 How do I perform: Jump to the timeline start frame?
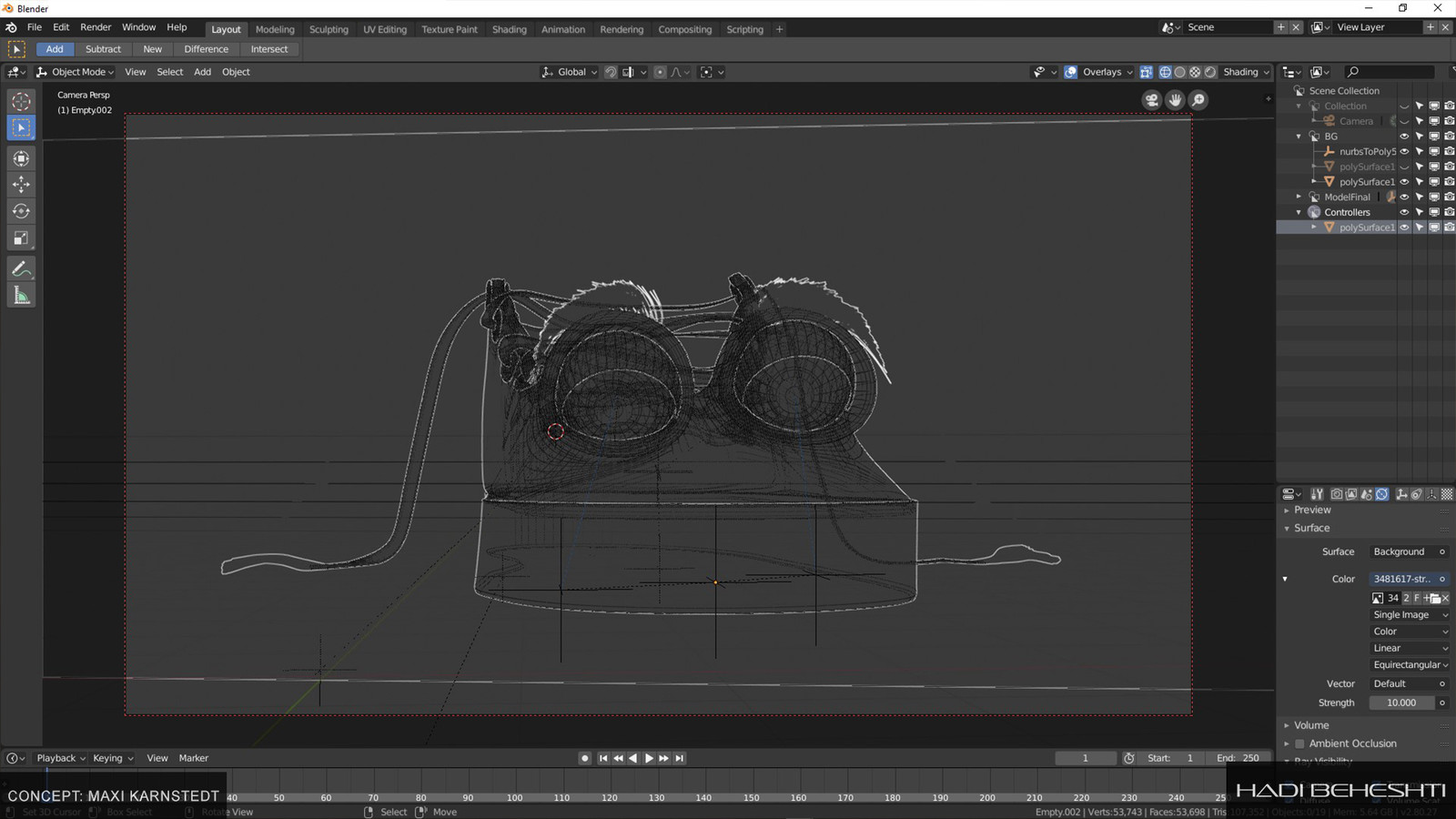pos(602,758)
